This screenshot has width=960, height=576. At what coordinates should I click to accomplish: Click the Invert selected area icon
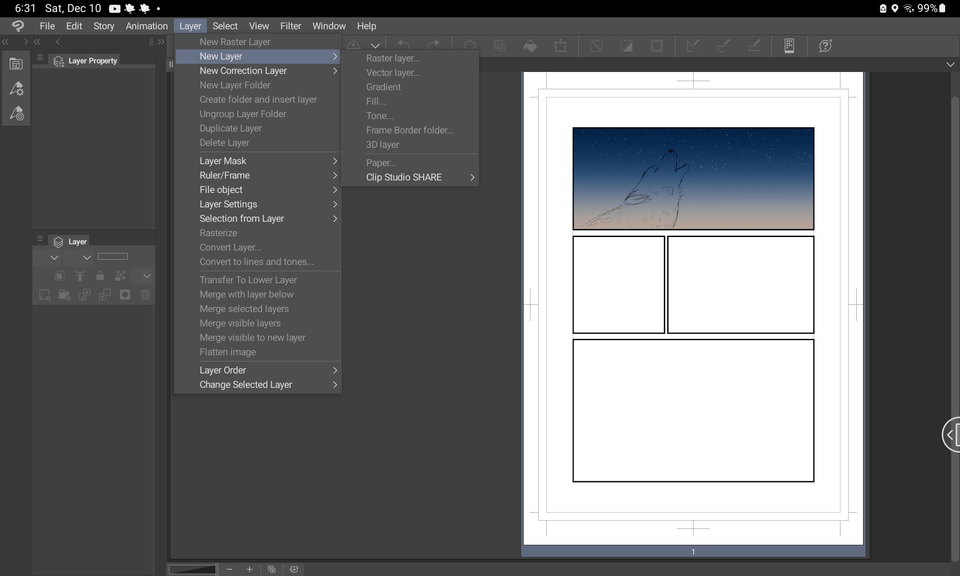tap(626, 46)
